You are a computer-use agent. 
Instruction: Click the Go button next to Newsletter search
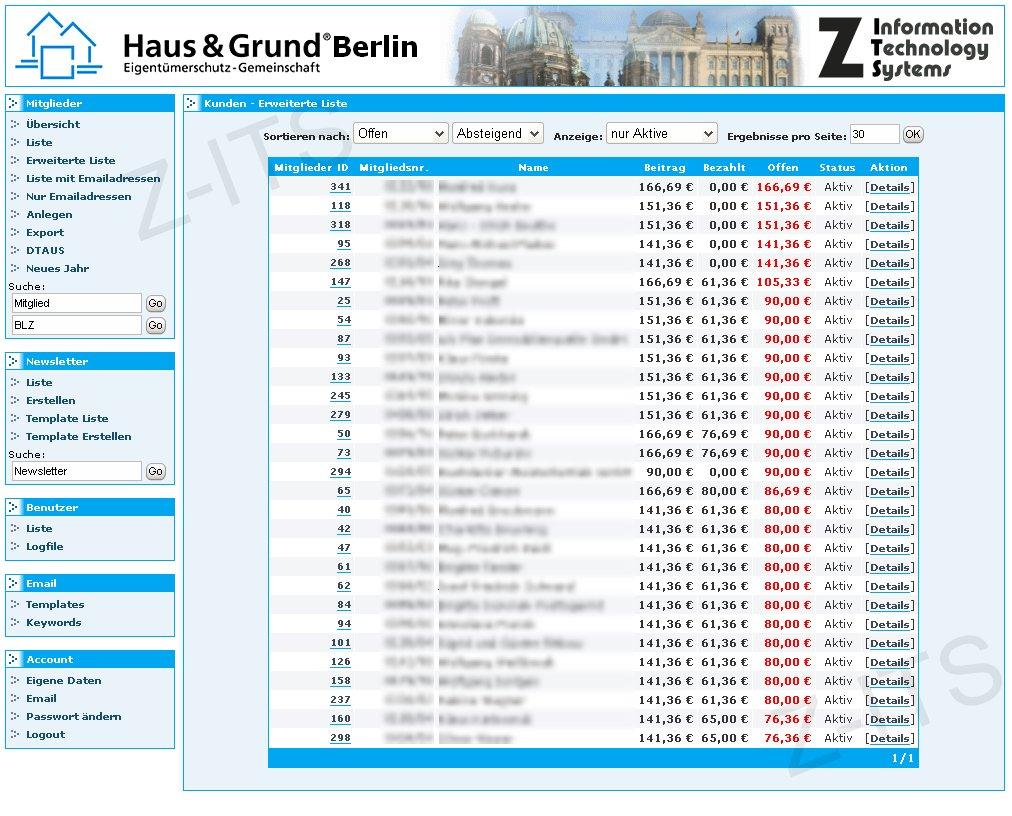click(x=156, y=471)
